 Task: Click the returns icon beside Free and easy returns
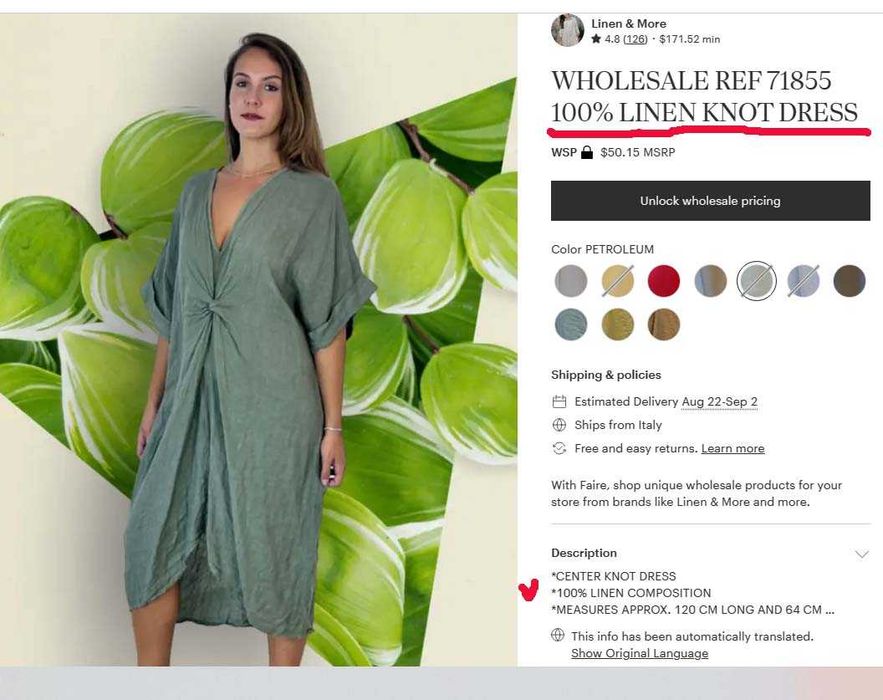[x=559, y=448]
